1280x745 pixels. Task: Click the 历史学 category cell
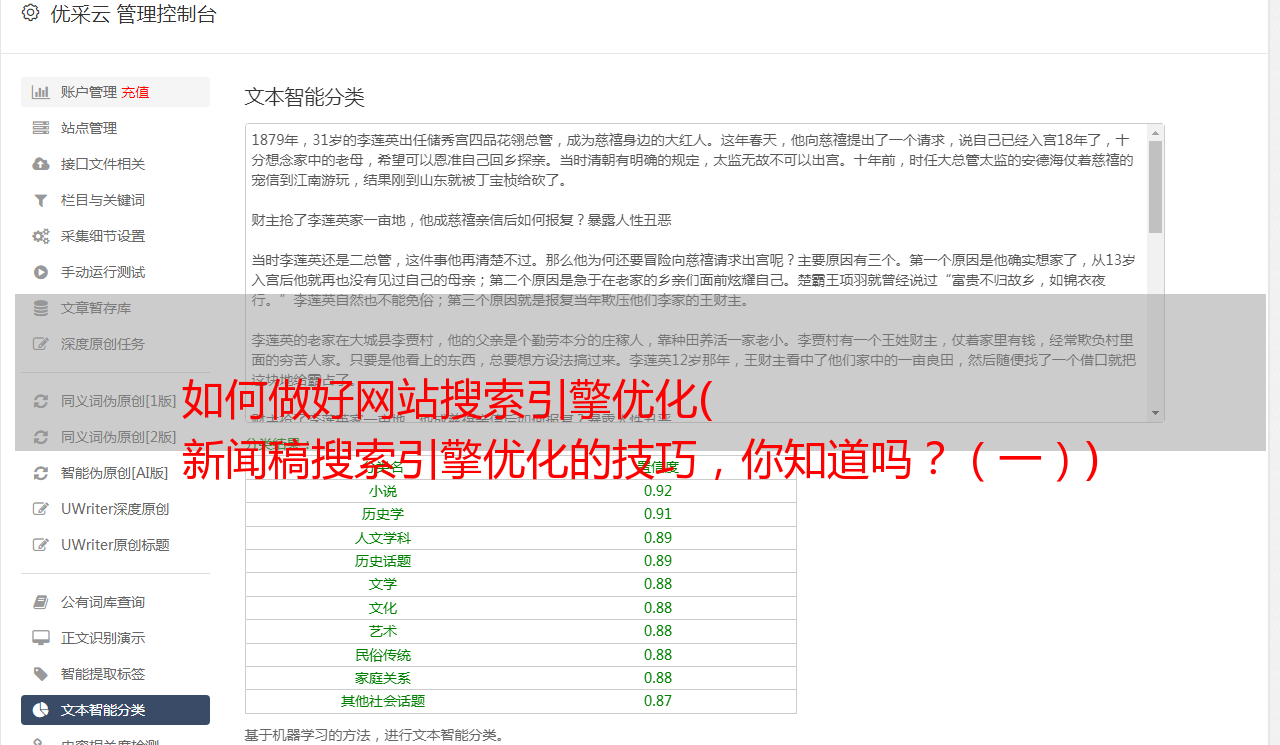(383, 514)
